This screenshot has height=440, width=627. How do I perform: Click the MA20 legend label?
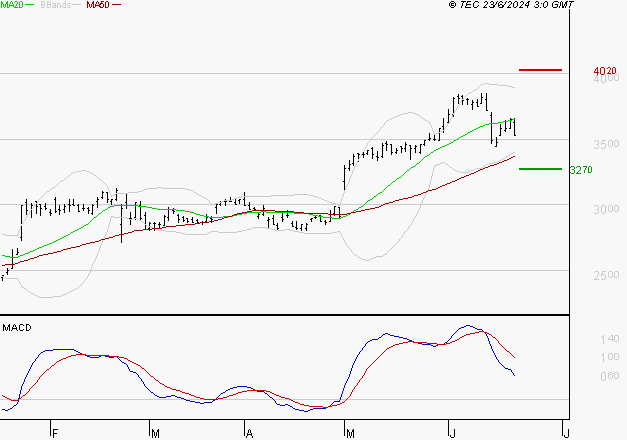click(12, 5)
